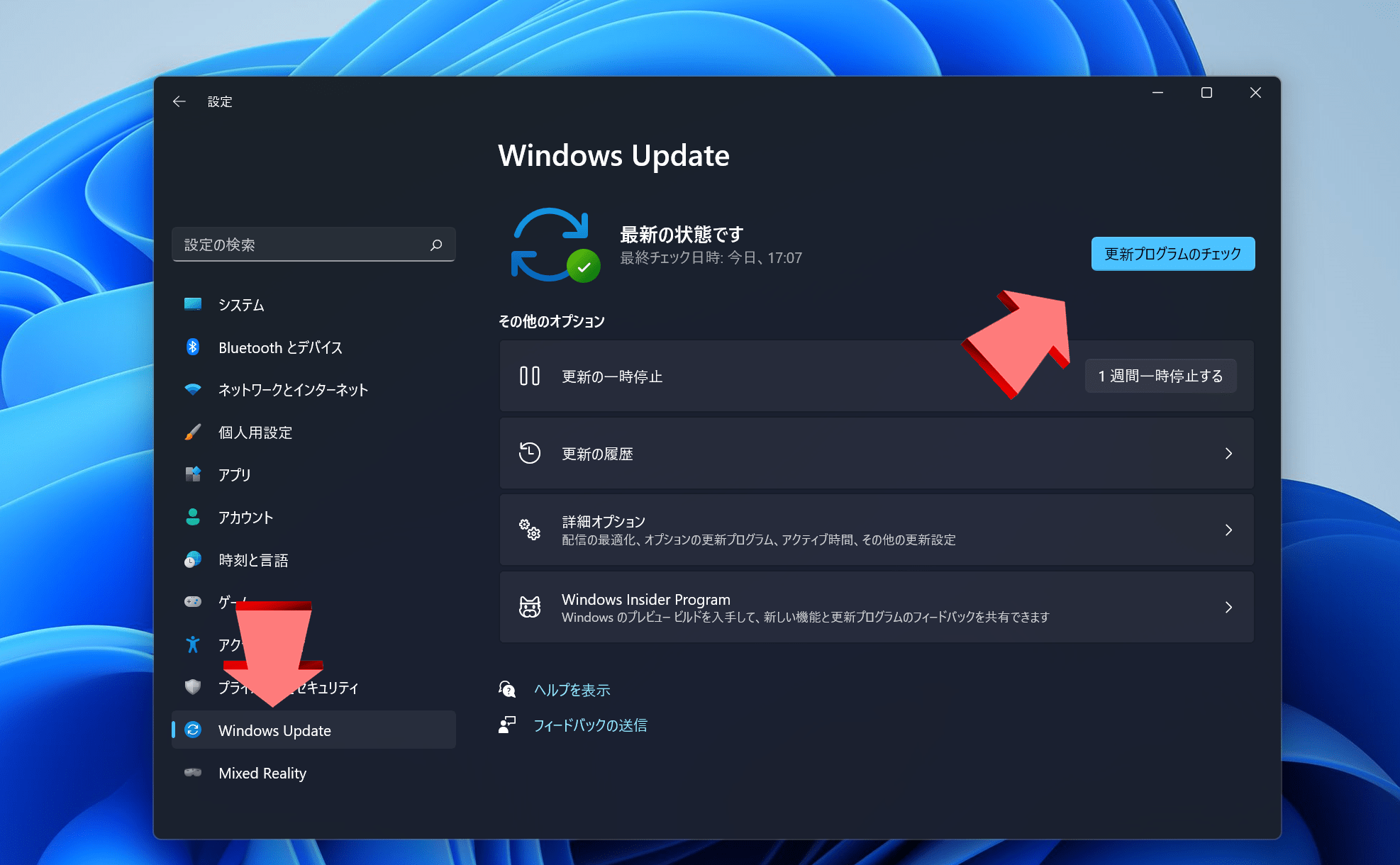Click 更新プログラムのチェック button

click(x=1173, y=254)
